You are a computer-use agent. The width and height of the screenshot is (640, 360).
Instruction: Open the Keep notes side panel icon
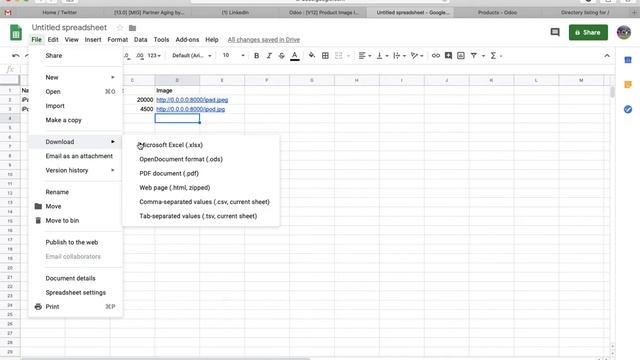(x=628, y=84)
